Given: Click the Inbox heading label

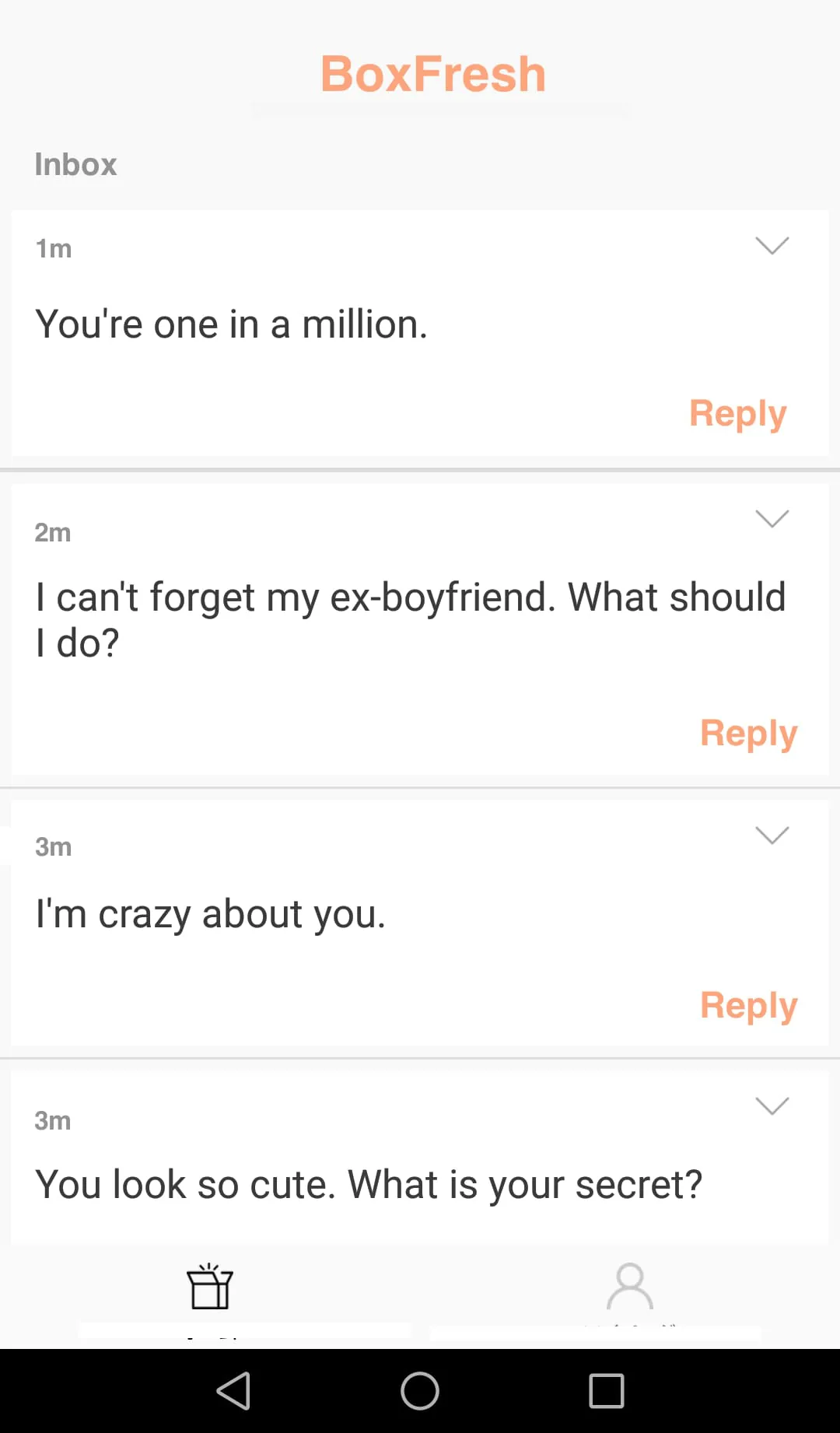Looking at the screenshot, I should (75, 164).
